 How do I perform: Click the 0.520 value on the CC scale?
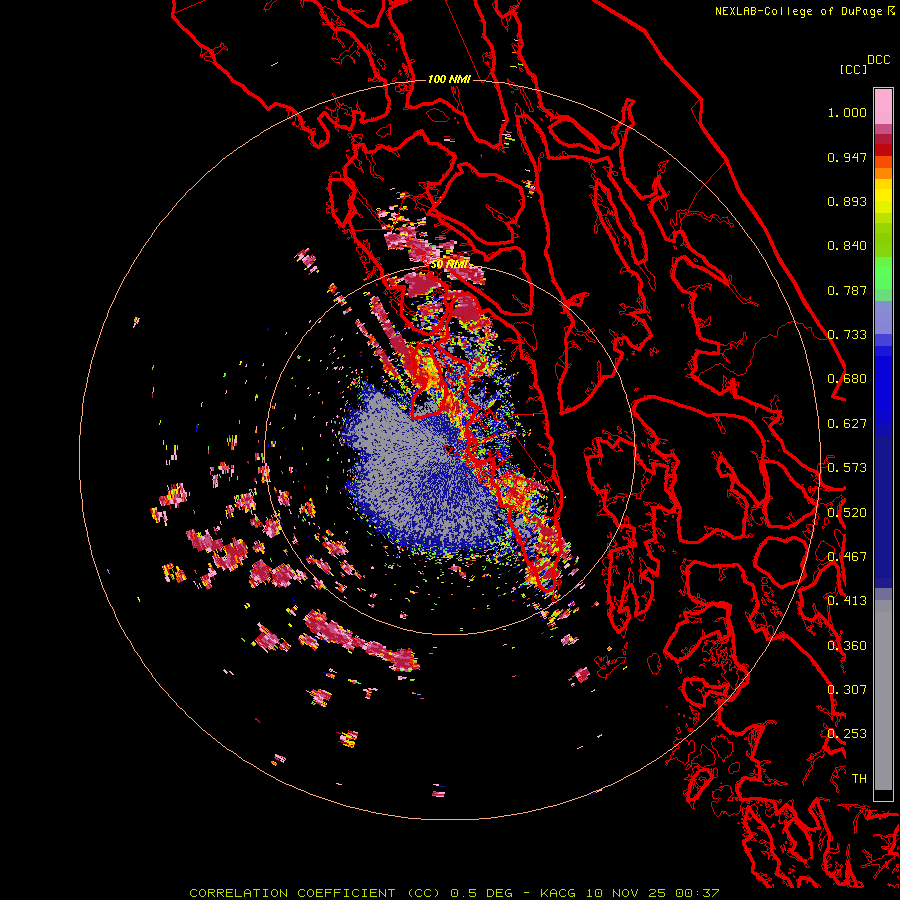point(847,513)
